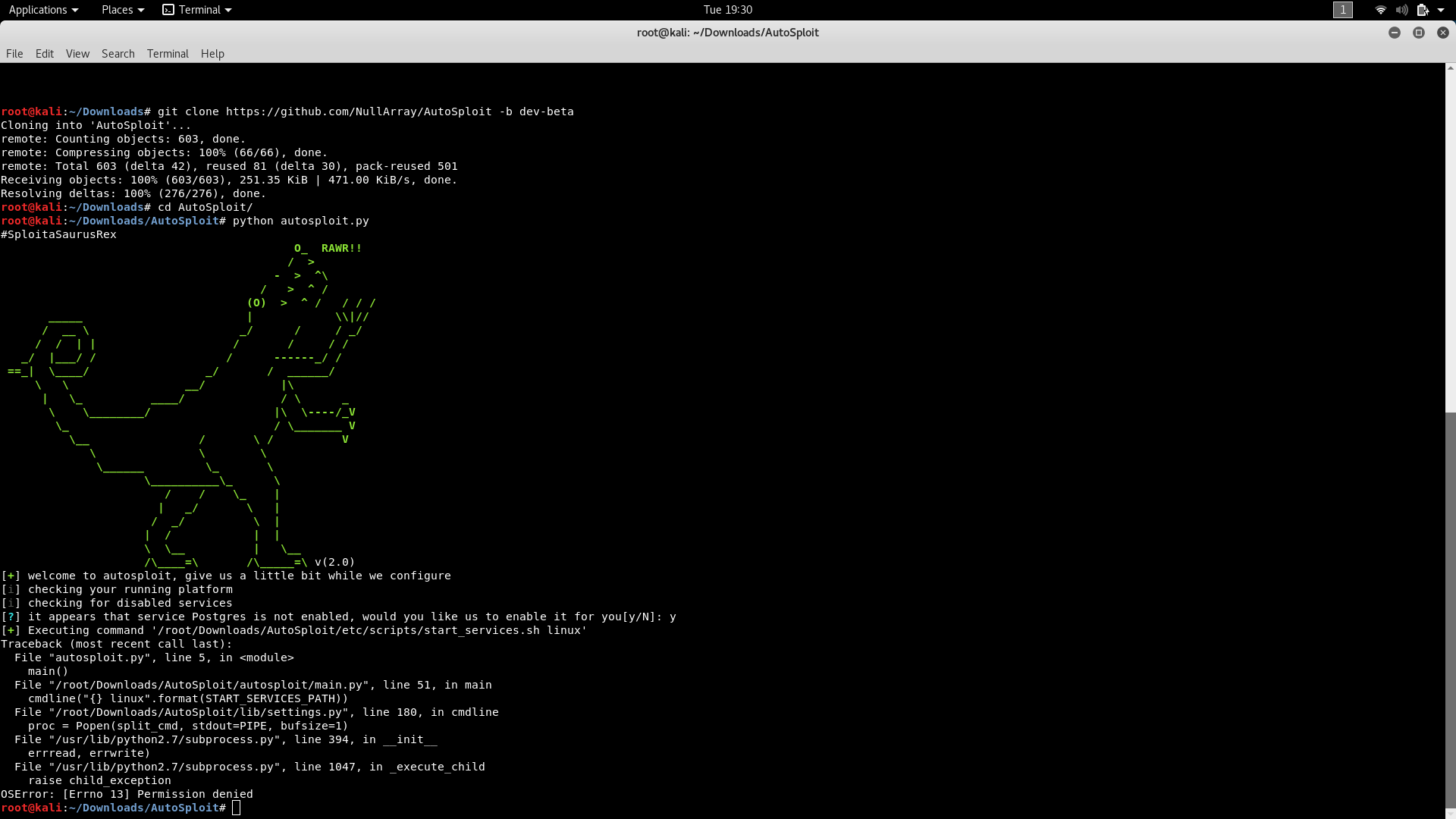Minimize the terminal window
Image resolution: width=1456 pixels, height=819 pixels.
click(1394, 33)
